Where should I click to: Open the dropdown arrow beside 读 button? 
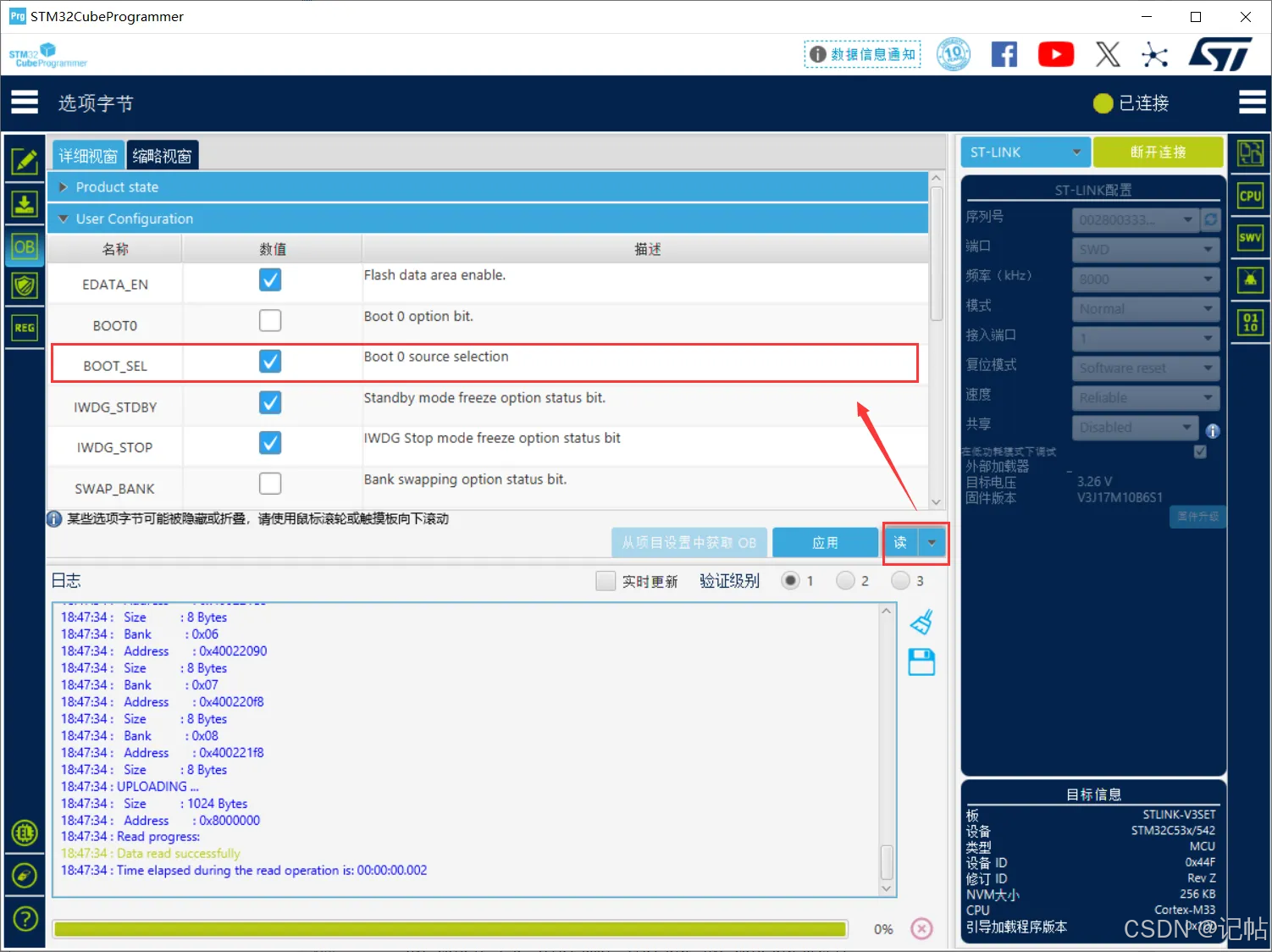pyautogui.click(x=932, y=543)
